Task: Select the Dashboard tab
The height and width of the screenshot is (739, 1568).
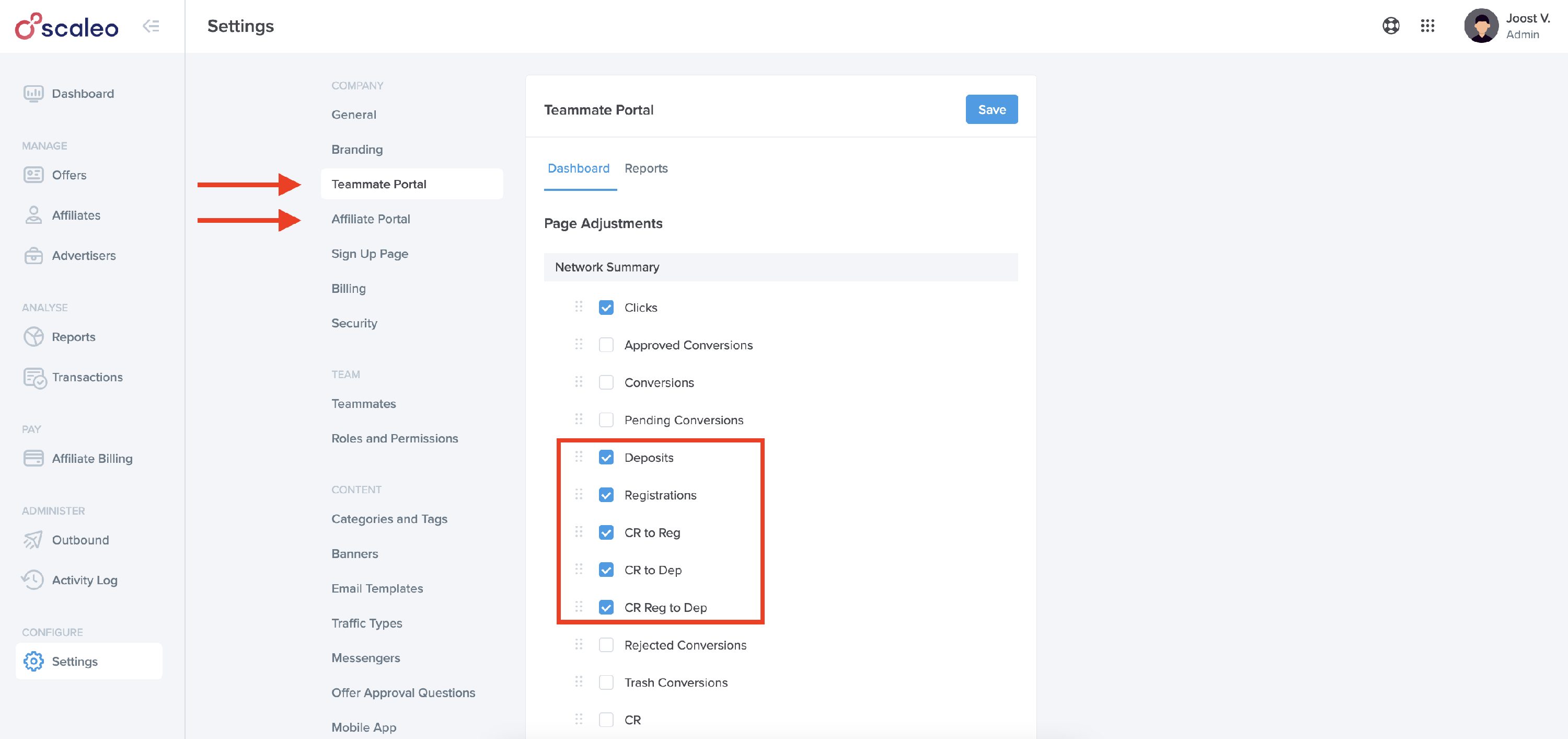Action: pyautogui.click(x=578, y=168)
